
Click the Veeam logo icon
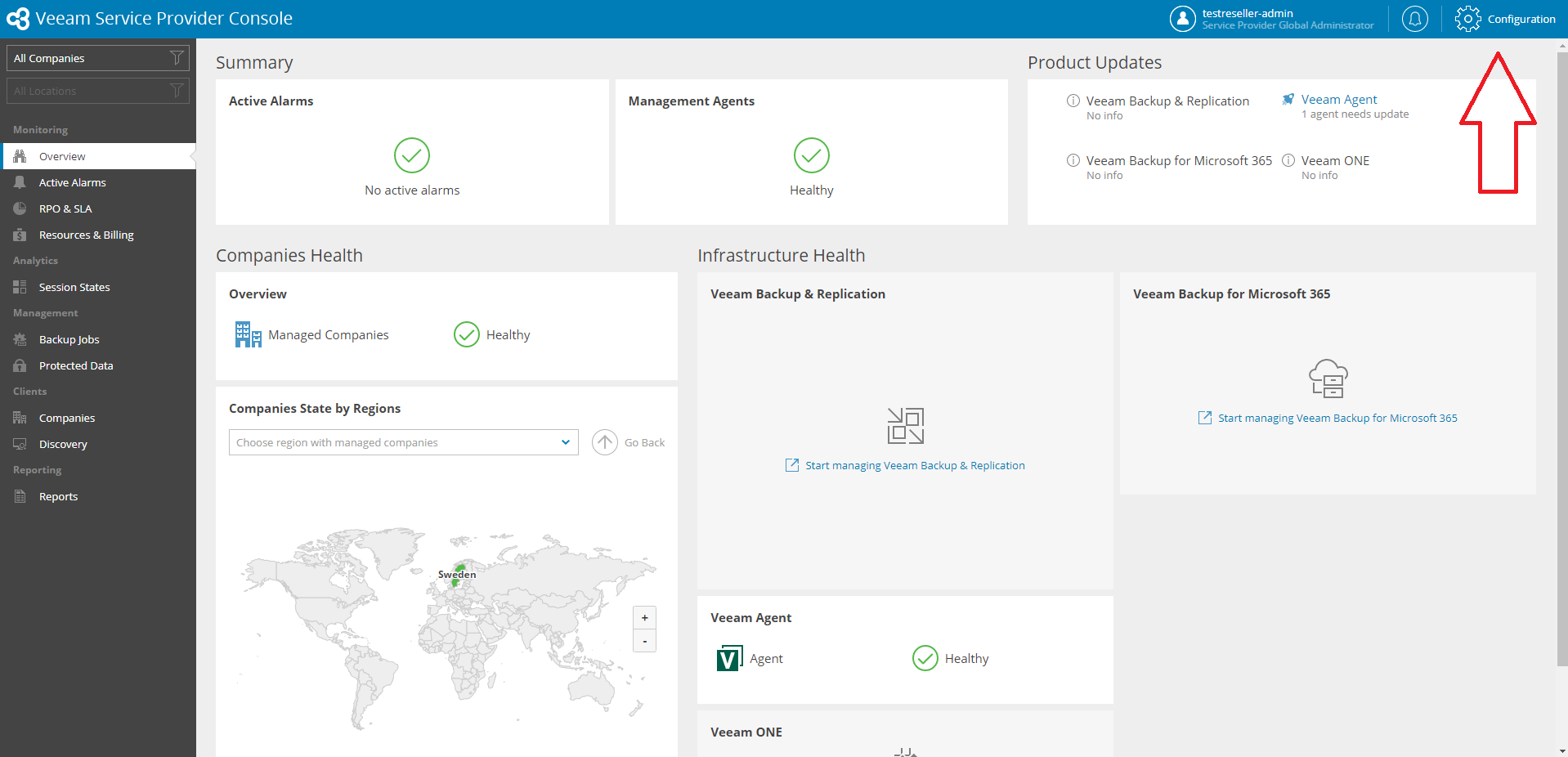point(18,19)
